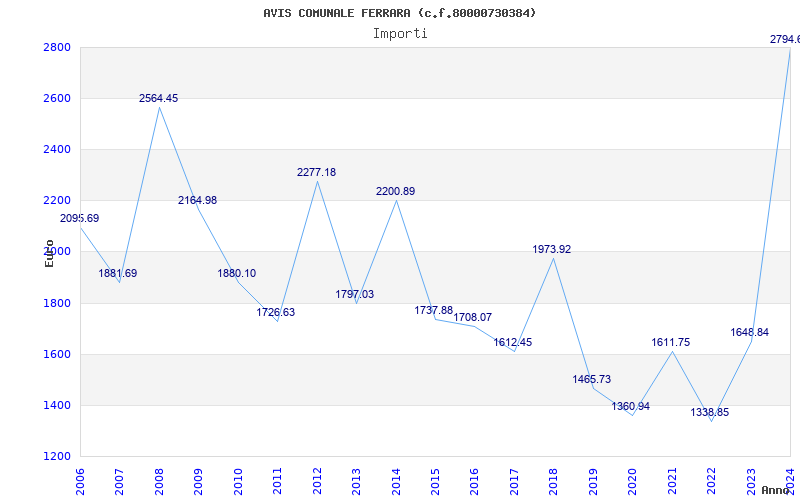The image size is (800, 500).
Task: Click the 1612.45 data label
Action: click(x=512, y=342)
